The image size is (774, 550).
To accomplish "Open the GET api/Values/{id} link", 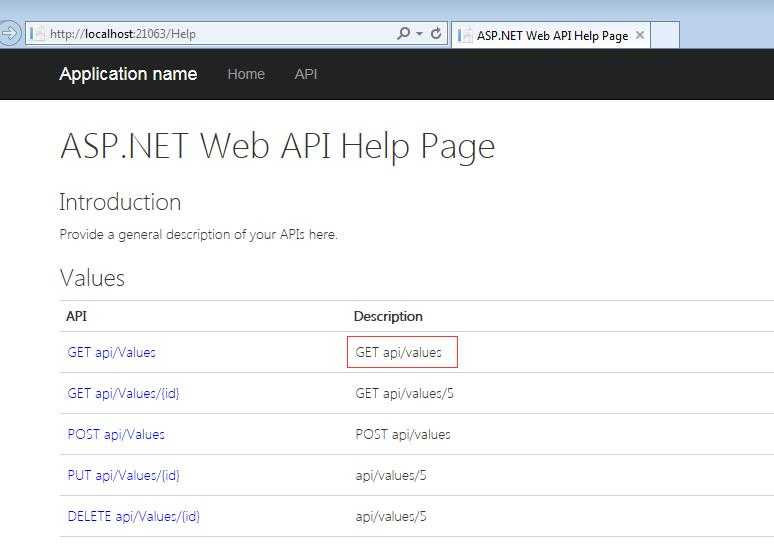I will pos(123,393).
